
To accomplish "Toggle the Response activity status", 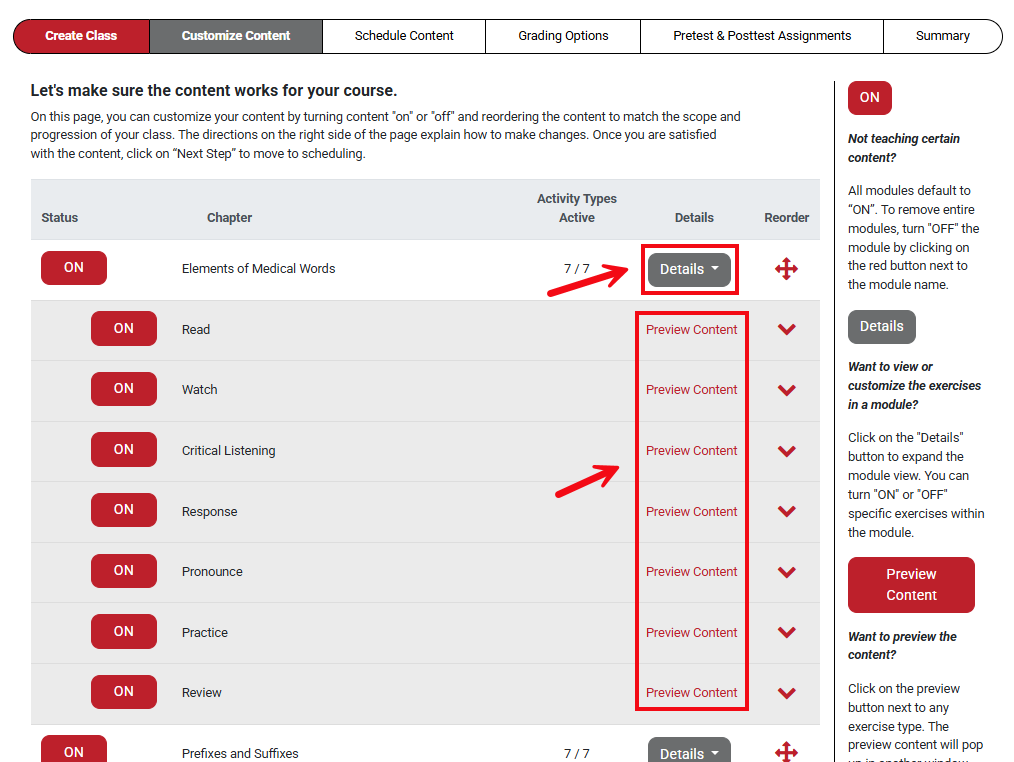I will click(123, 510).
